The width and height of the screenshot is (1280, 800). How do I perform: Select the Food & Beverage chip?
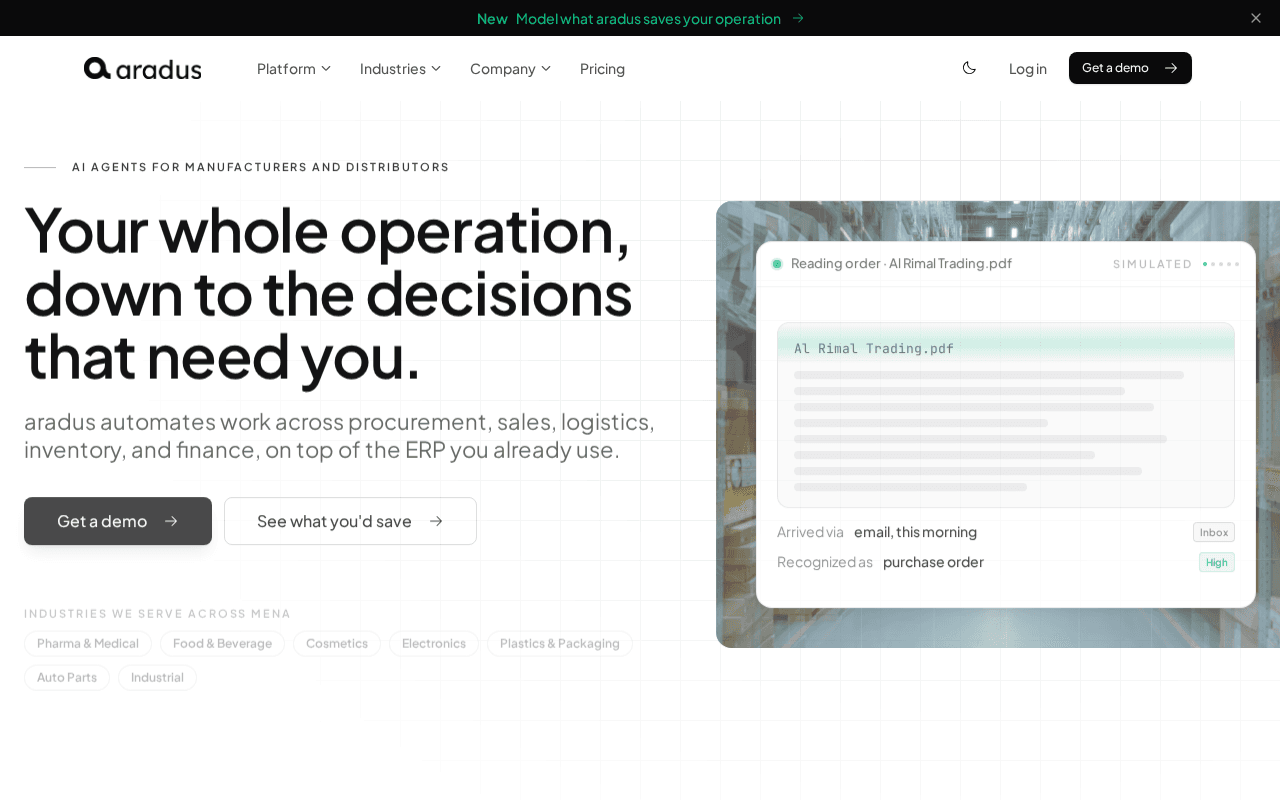(222, 643)
